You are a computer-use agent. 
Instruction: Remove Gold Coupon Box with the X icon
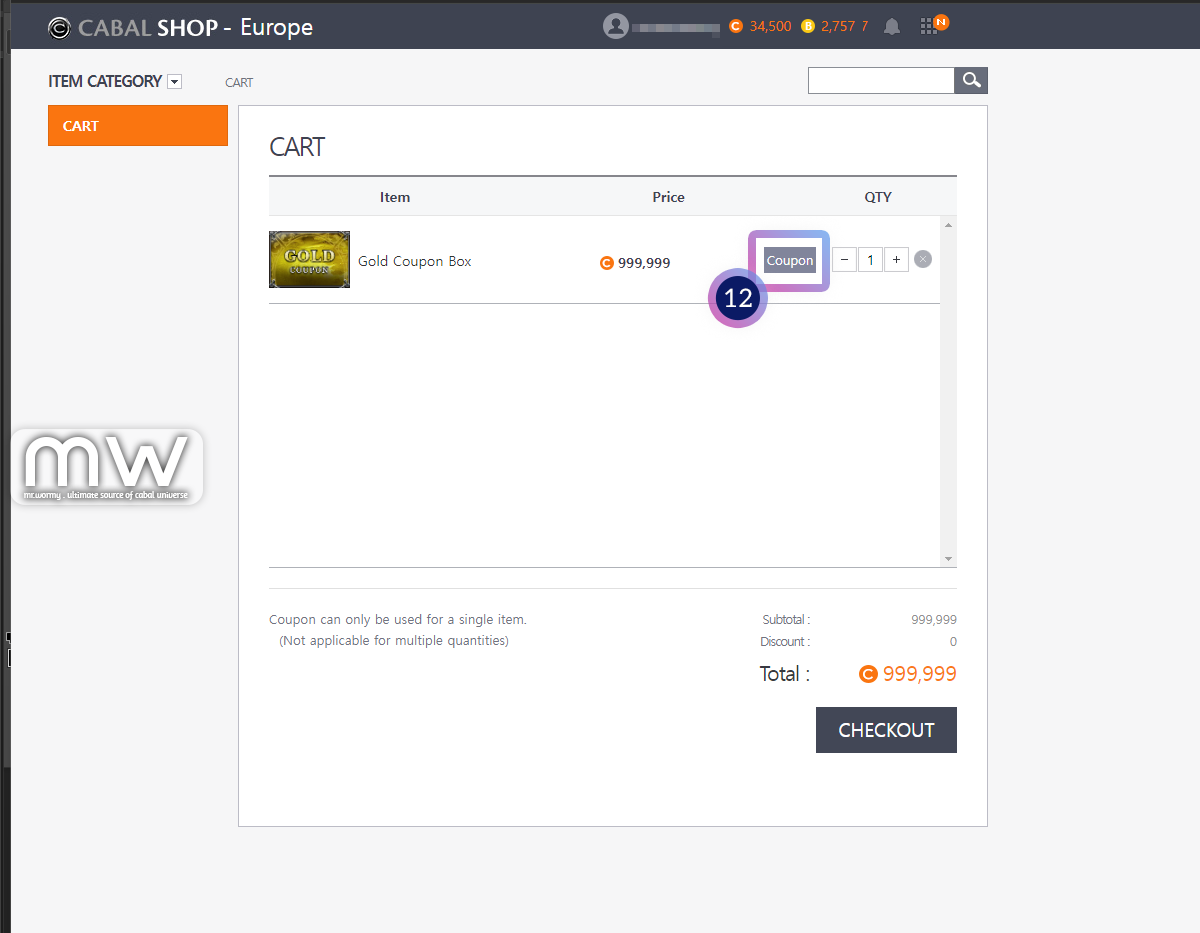click(x=923, y=260)
